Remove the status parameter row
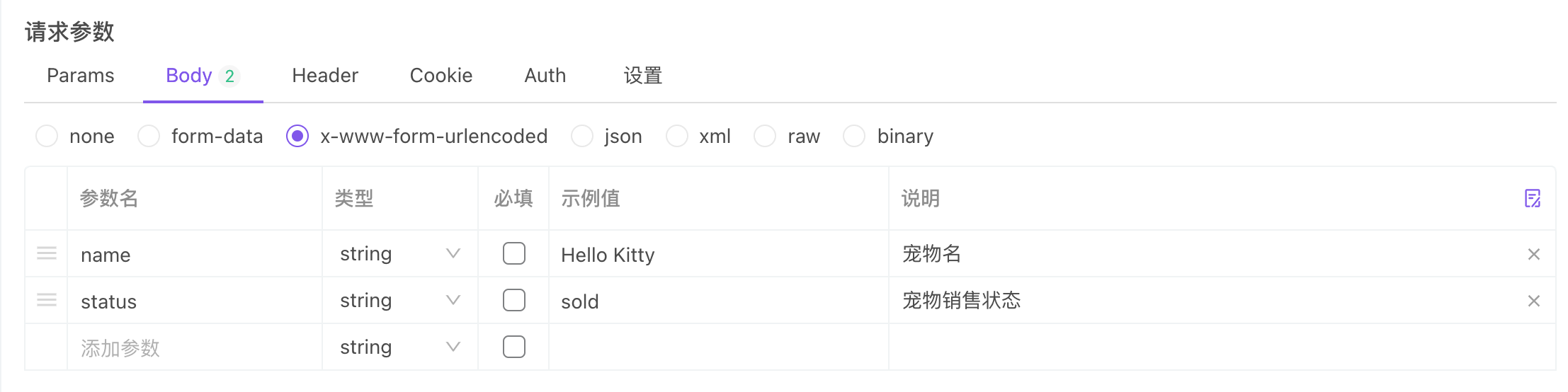Screen dimensions: 1568x392 point(1534,301)
